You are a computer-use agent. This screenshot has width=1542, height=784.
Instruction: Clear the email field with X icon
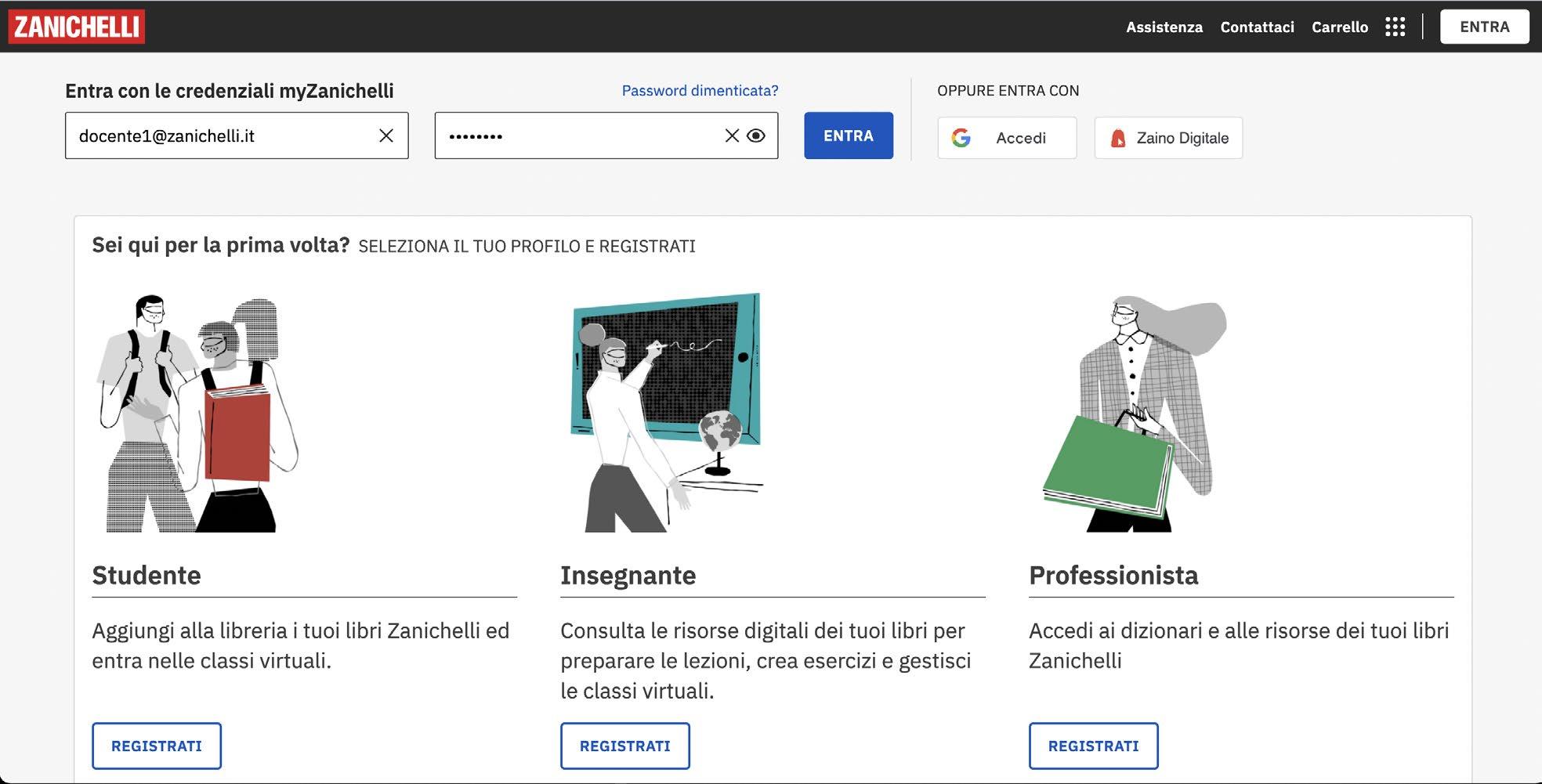pos(386,135)
